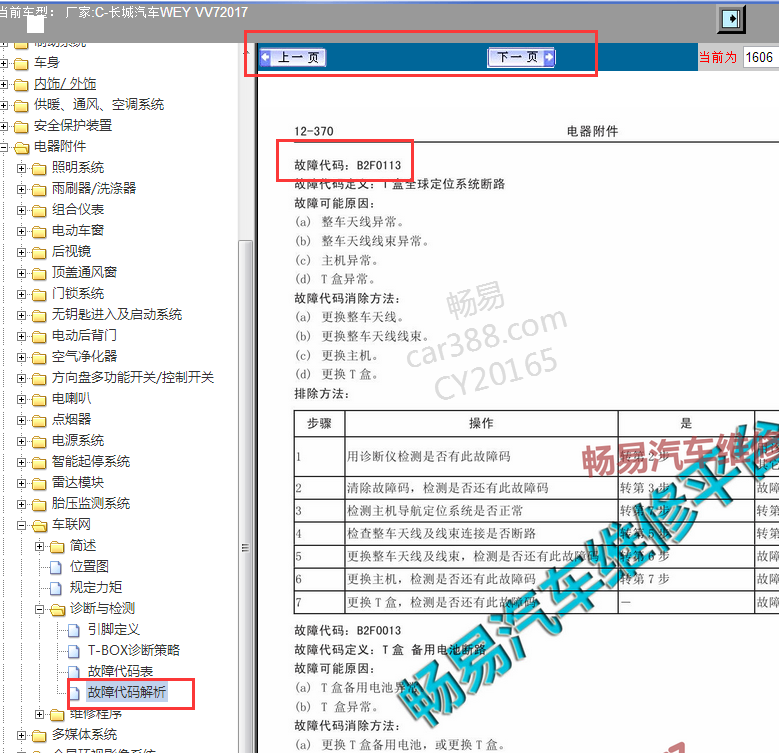Click the panel splitter grip handle
779x753 pixels.
[245, 548]
